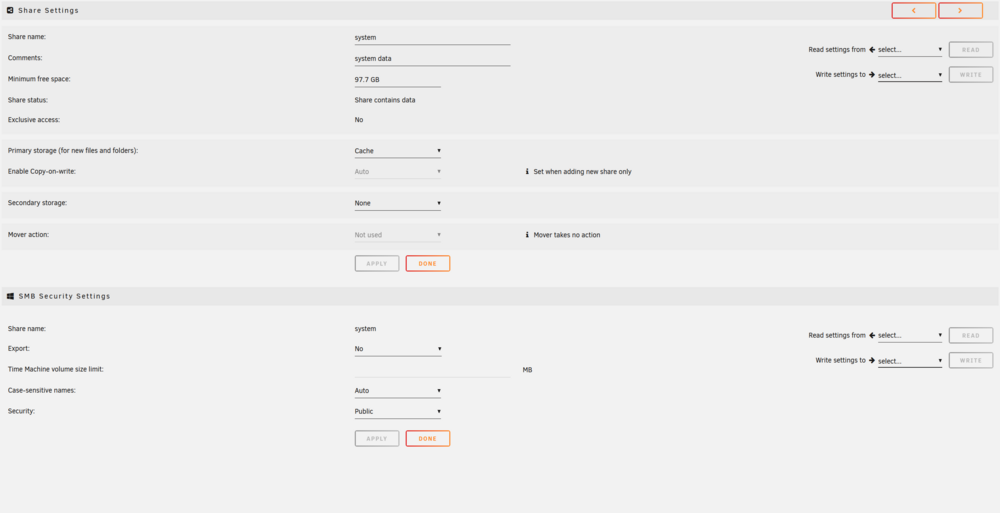Viewport: 1000px width, 513px height.
Task: Click 'Primary storage (for new files and folders):' label
Action: [x=73, y=151]
